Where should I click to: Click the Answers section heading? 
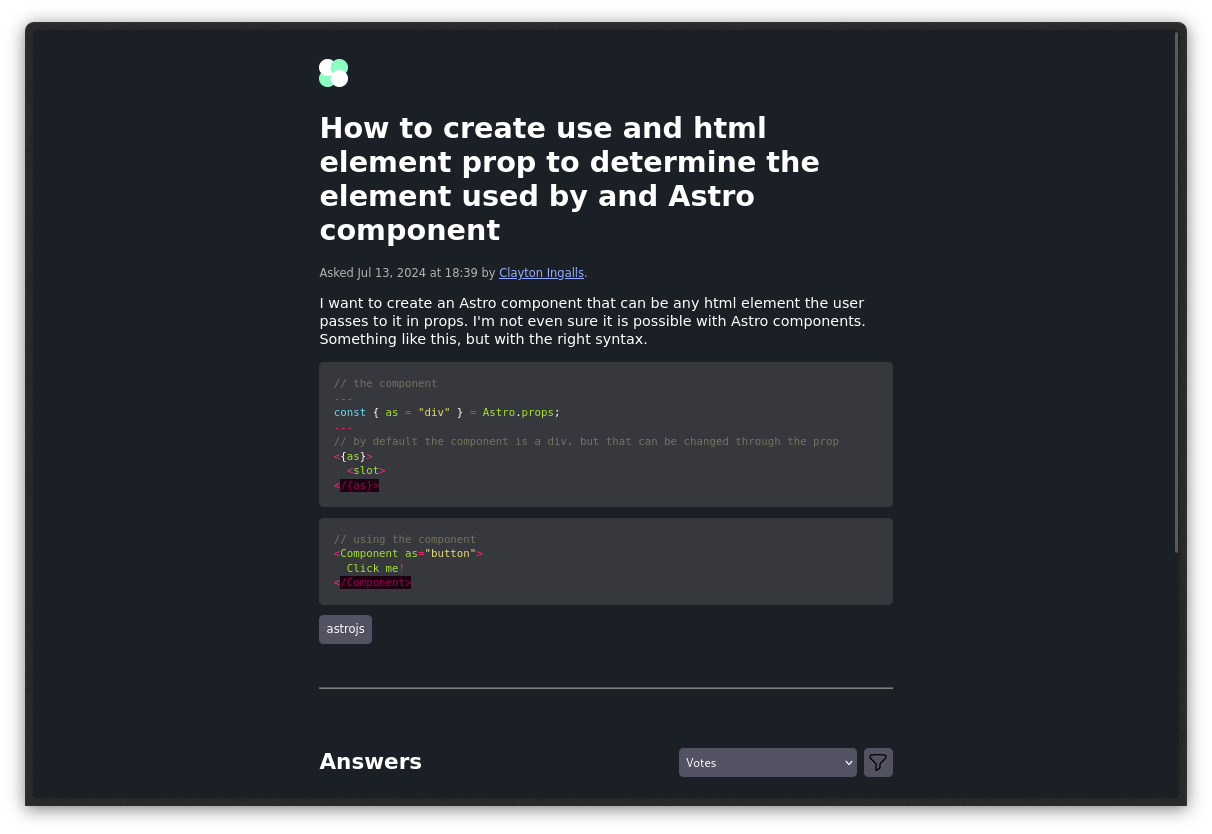370,762
